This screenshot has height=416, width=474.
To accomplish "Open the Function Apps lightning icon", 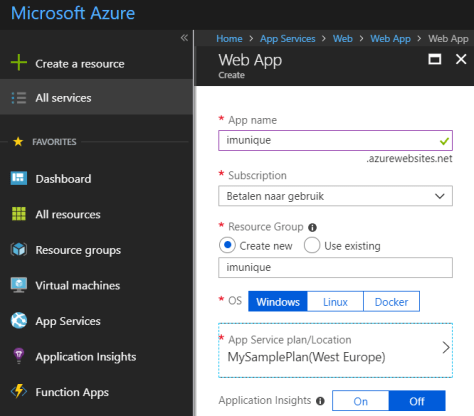I will (19, 391).
